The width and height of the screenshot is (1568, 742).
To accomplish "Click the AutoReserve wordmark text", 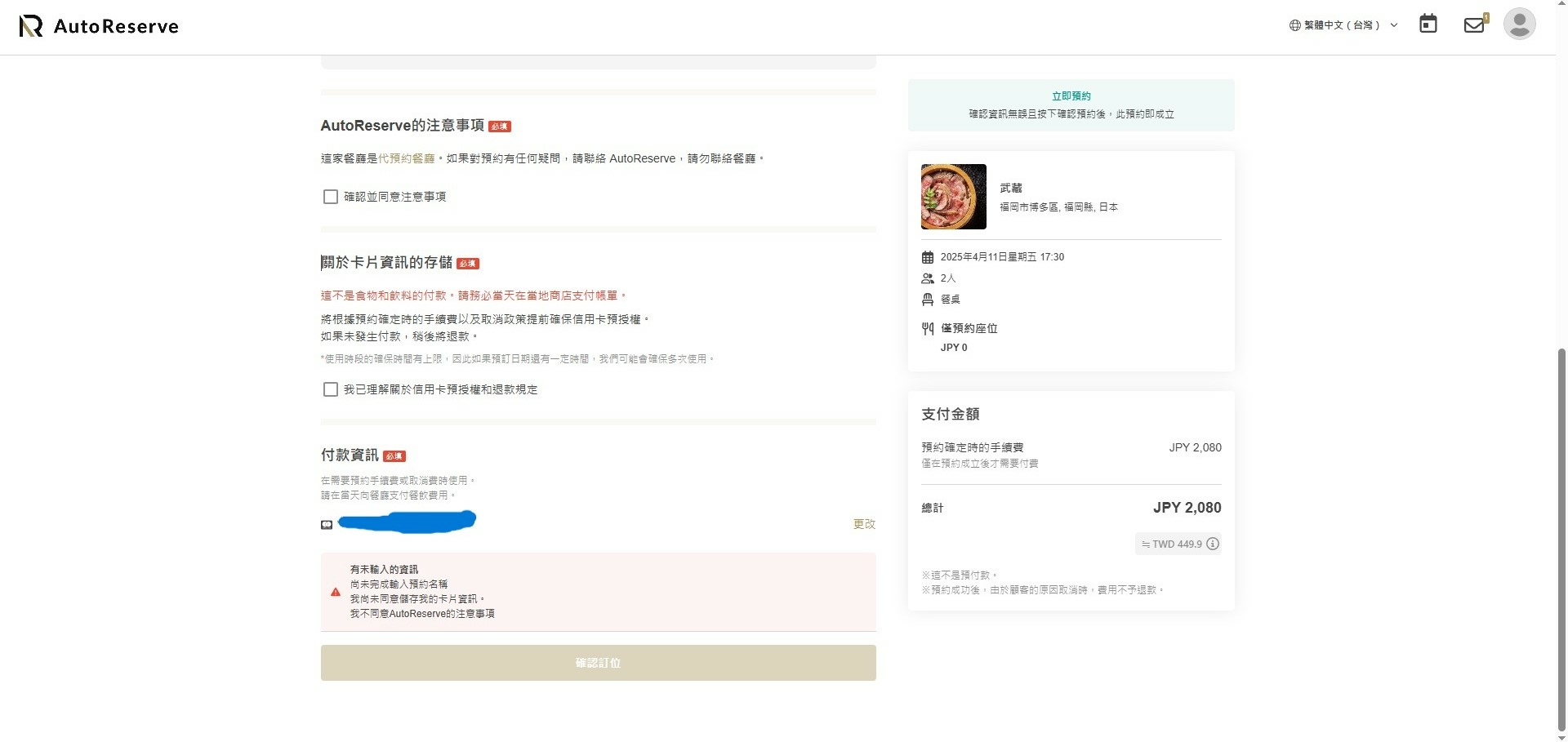I will coord(116,26).
